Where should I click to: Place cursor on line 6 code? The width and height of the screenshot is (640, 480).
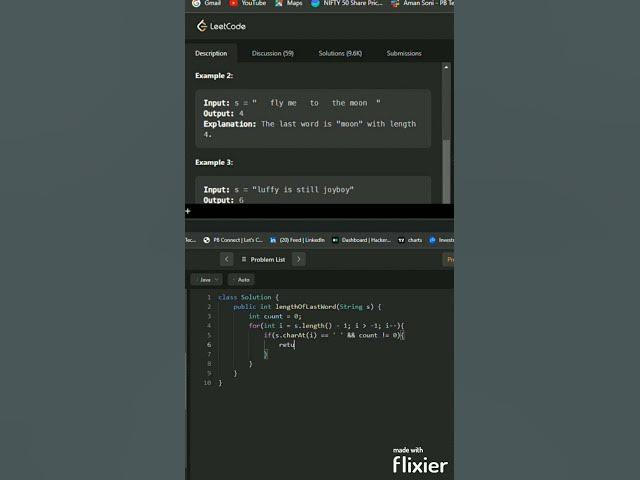click(x=287, y=345)
